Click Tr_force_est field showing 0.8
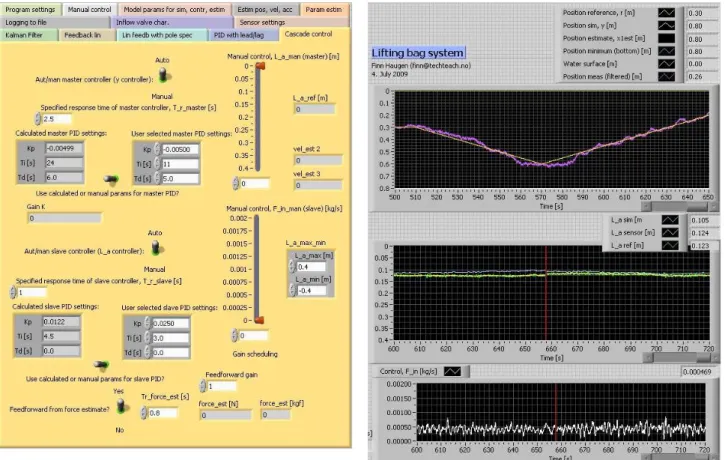The height and width of the screenshot is (460, 725). (163, 412)
